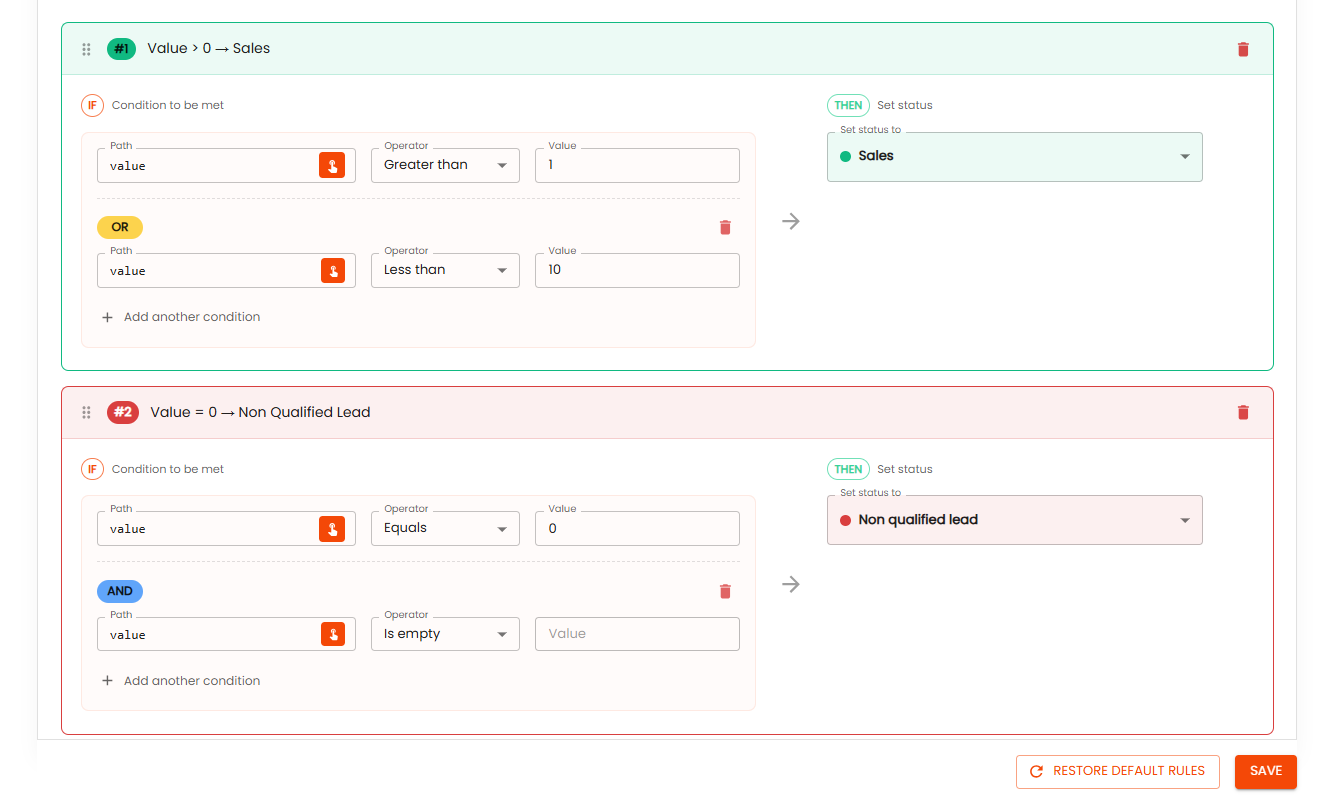Open the Is empty operator dropdown
The width and height of the screenshot is (1338, 795).
(x=445, y=634)
